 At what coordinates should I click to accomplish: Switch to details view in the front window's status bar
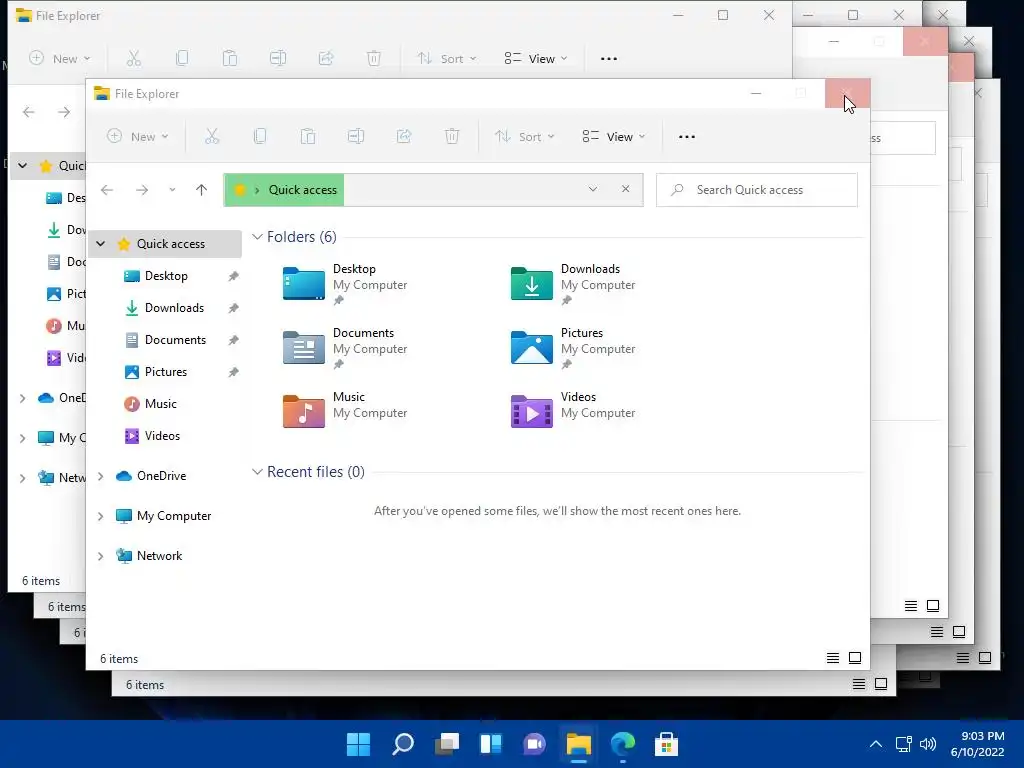pyautogui.click(x=833, y=658)
